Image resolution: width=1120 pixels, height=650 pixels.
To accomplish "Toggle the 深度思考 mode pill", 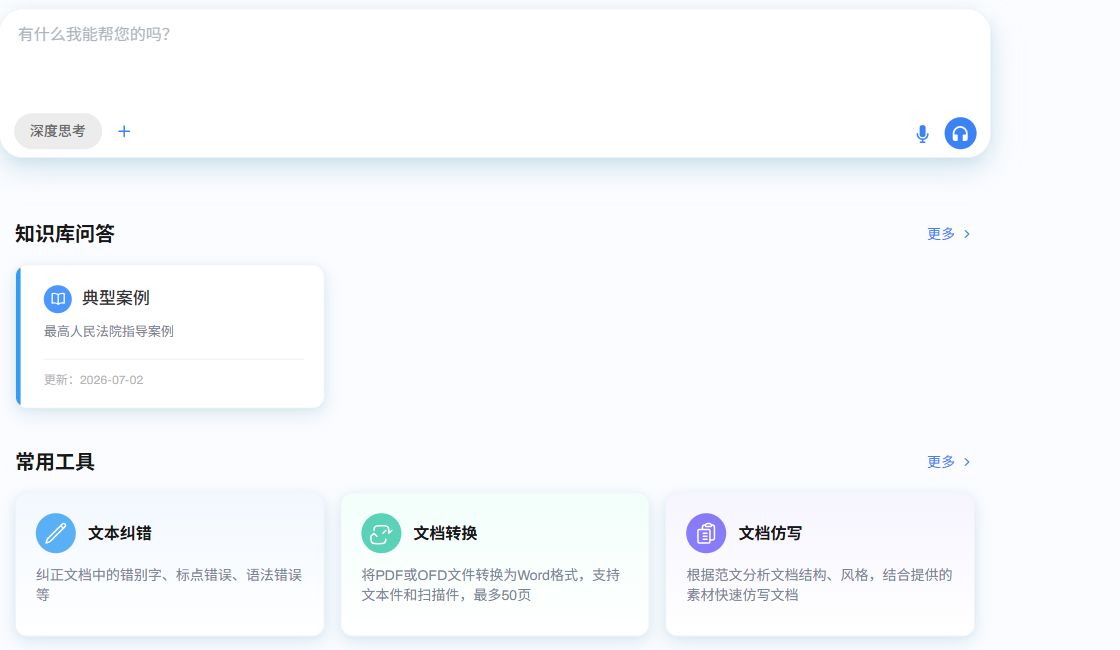I will (x=58, y=131).
